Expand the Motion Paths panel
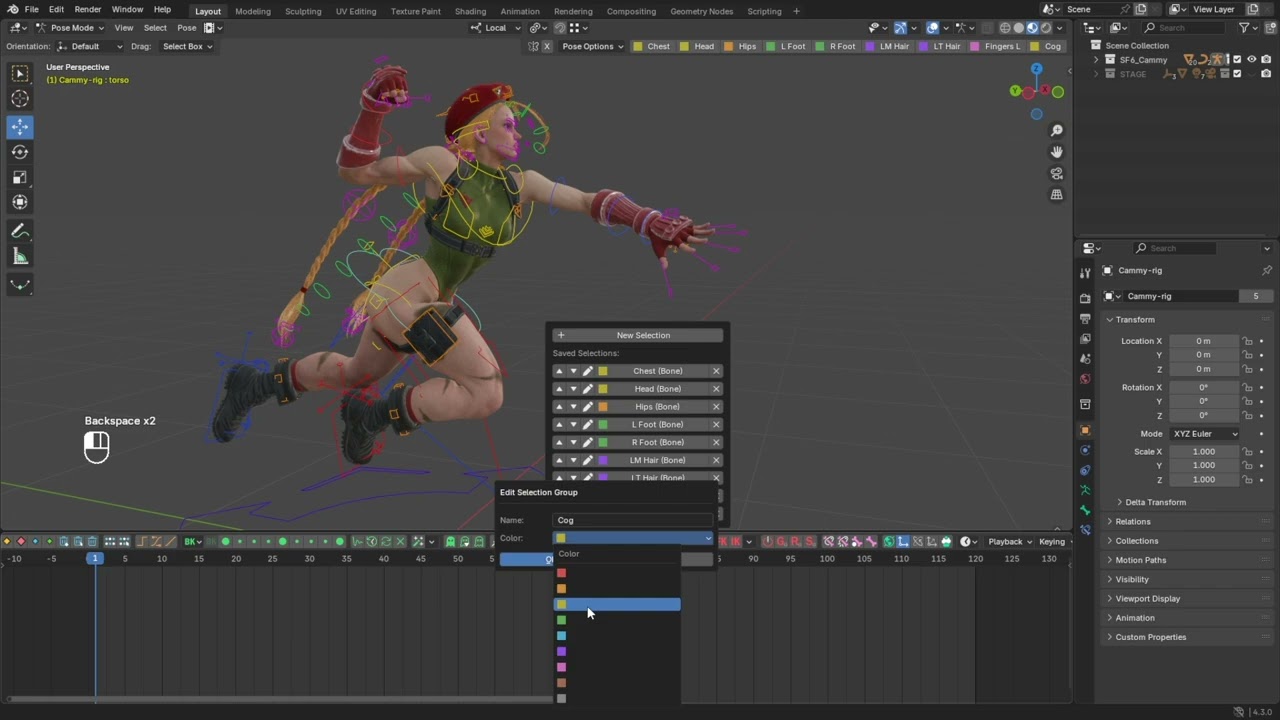Image resolution: width=1280 pixels, height=720 pixels. (1140, 560)
